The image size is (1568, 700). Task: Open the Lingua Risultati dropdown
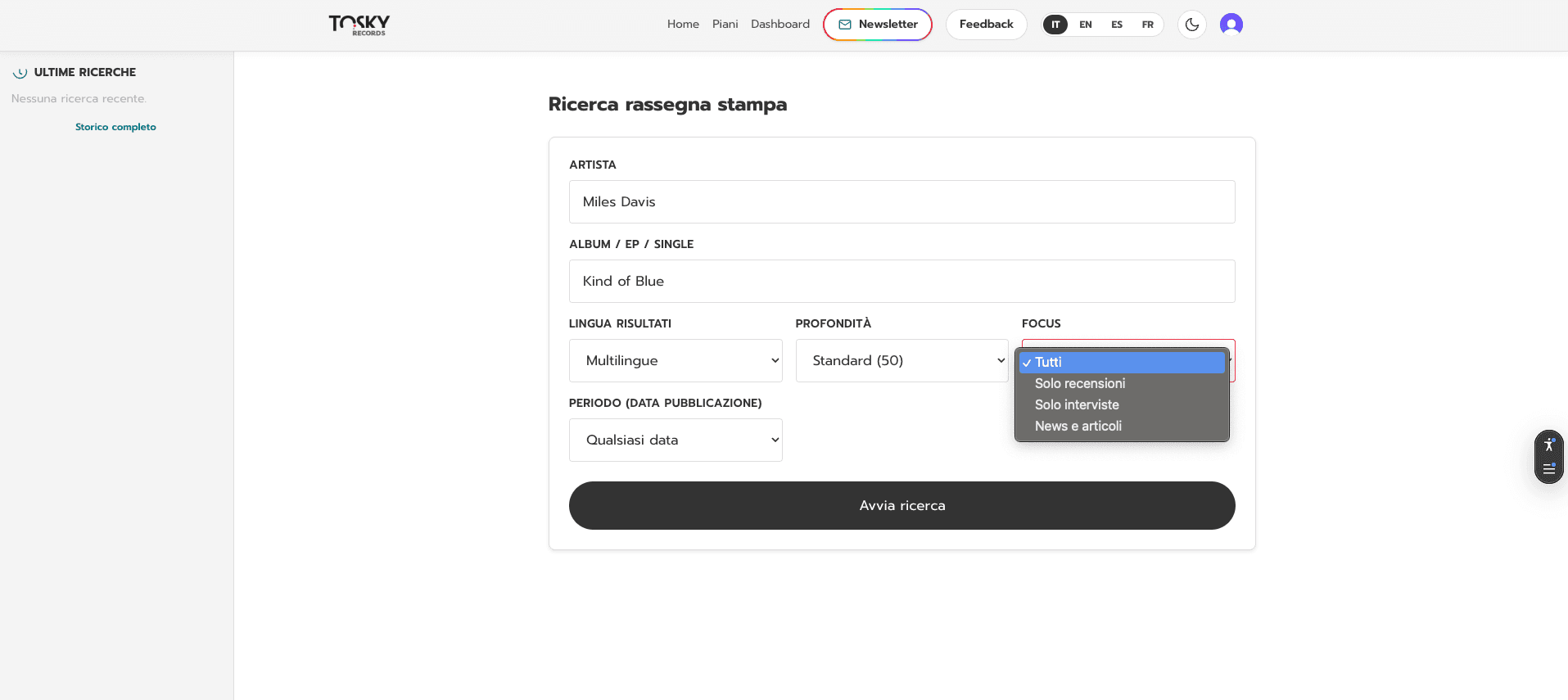[676, 360]
